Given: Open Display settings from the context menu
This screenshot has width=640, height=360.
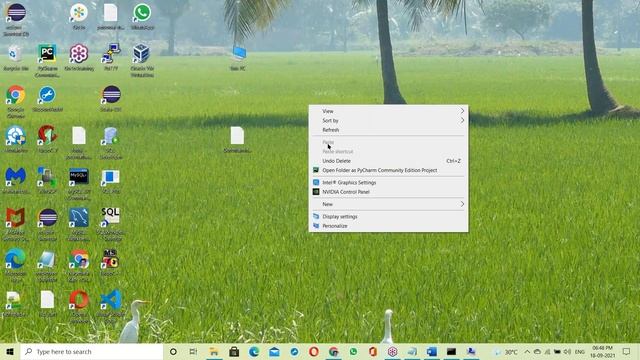Looking at the screenshot, I should 388,216.
